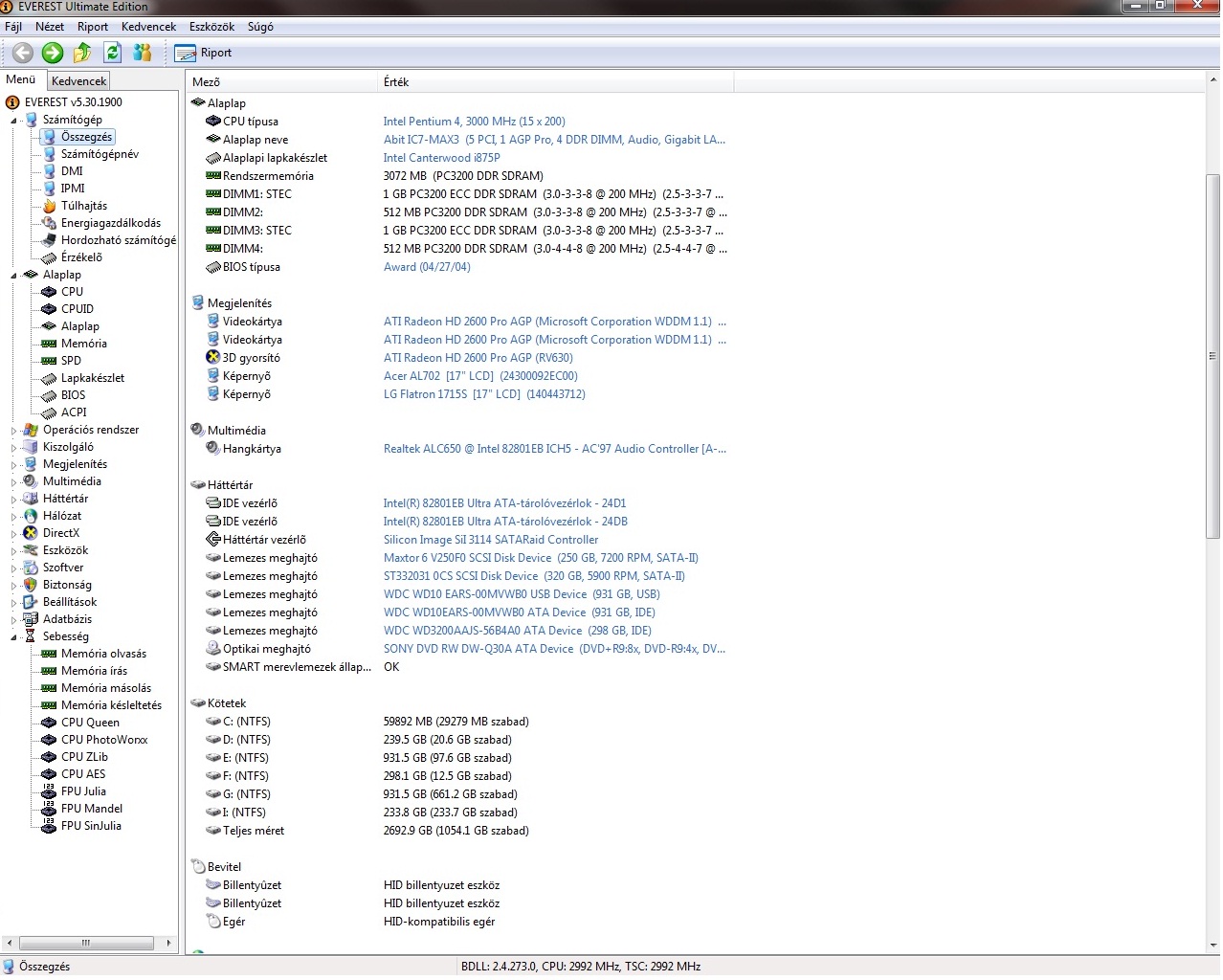
Task: Expand the Háttértár tree node
Action: 14,500
